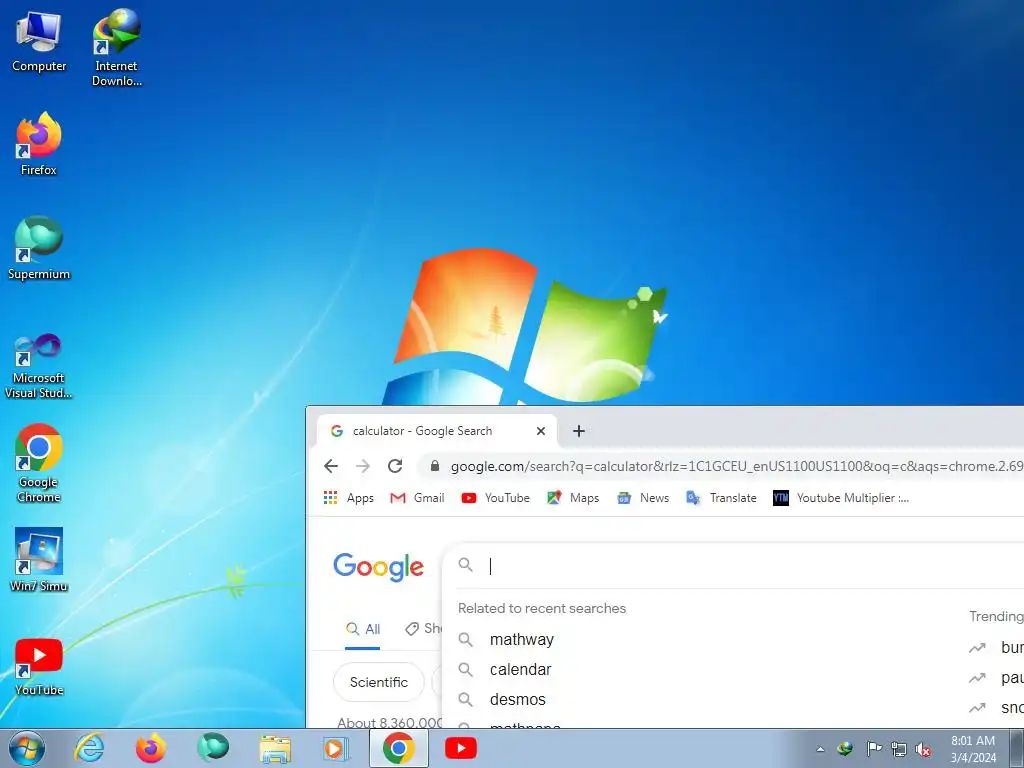
Task: Choose the desmos search suggestion
Action: (x=518, y=699)
